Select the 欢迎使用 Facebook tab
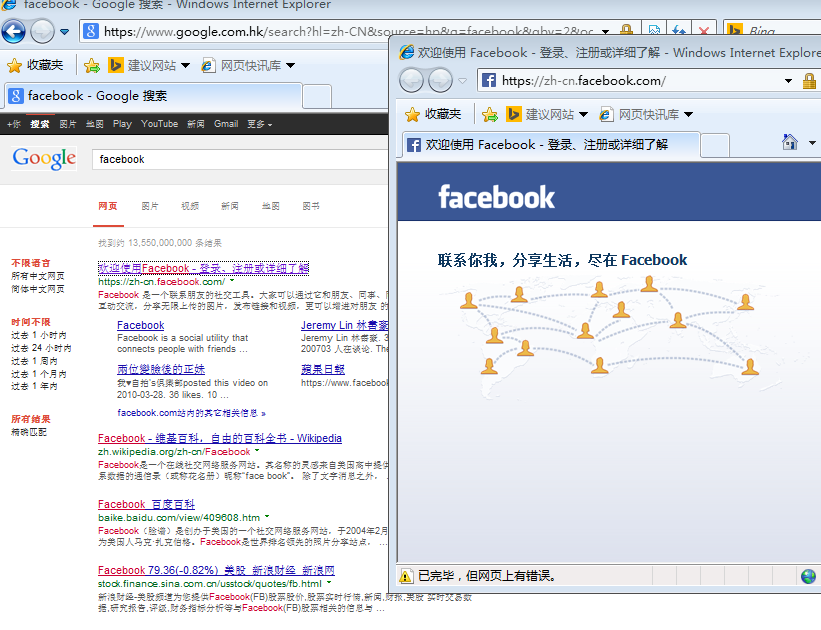 (x=551, y=145)
